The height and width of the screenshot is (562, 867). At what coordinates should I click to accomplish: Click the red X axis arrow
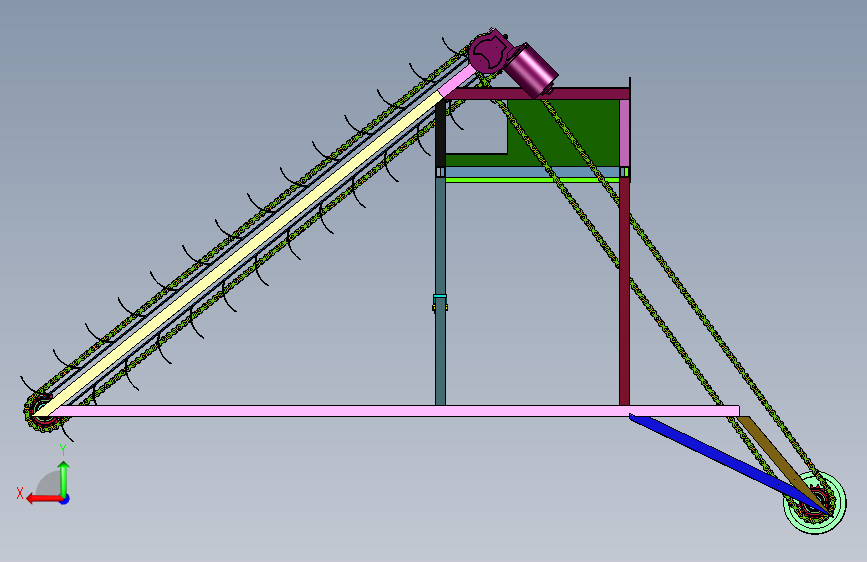[x=44, y=499]
